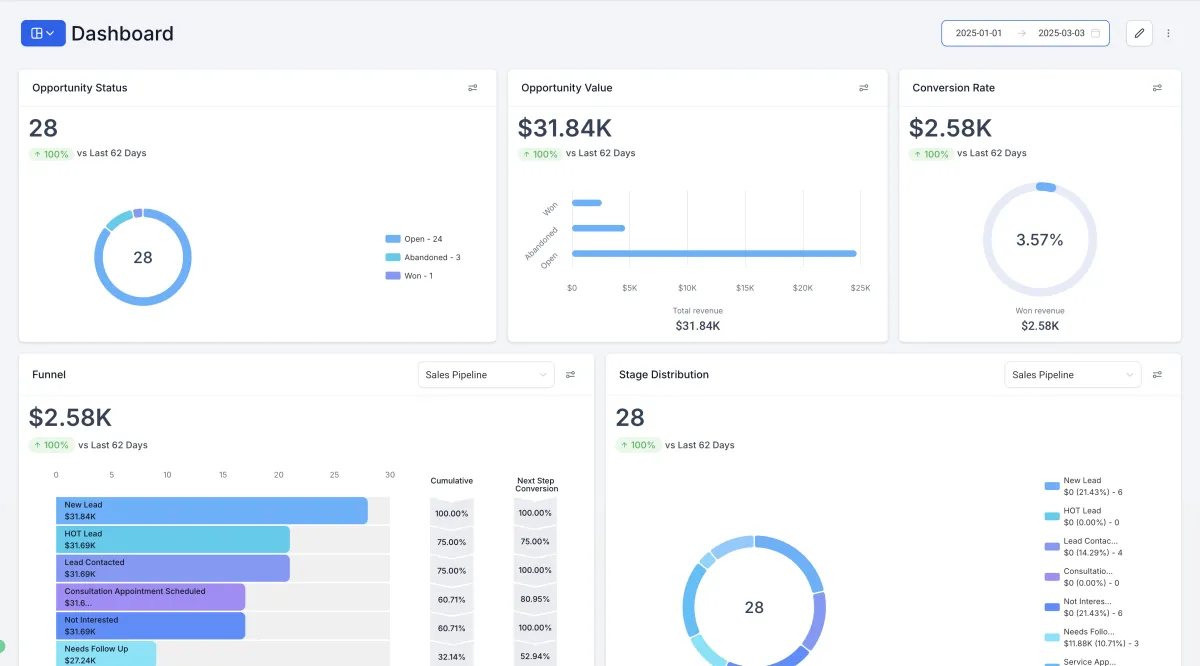Expand Funnel Sales Pipeline dropdown
1200x666 pixels.
[x=486, y=375]
